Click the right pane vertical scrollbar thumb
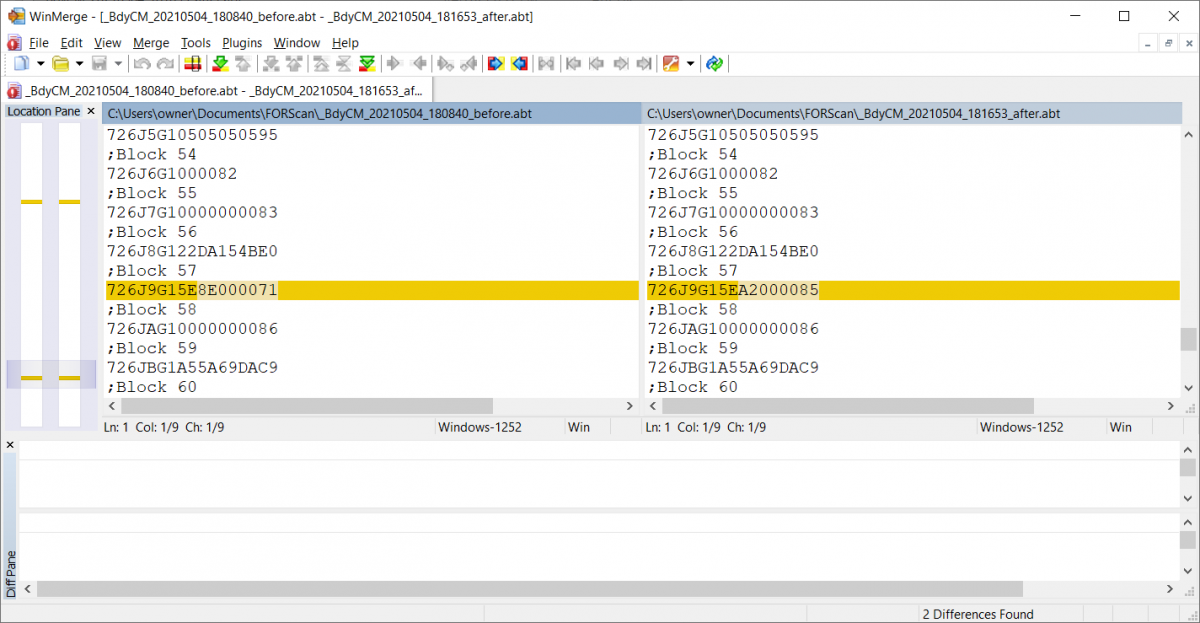The image size is (1200, 623). point(1188,339)
